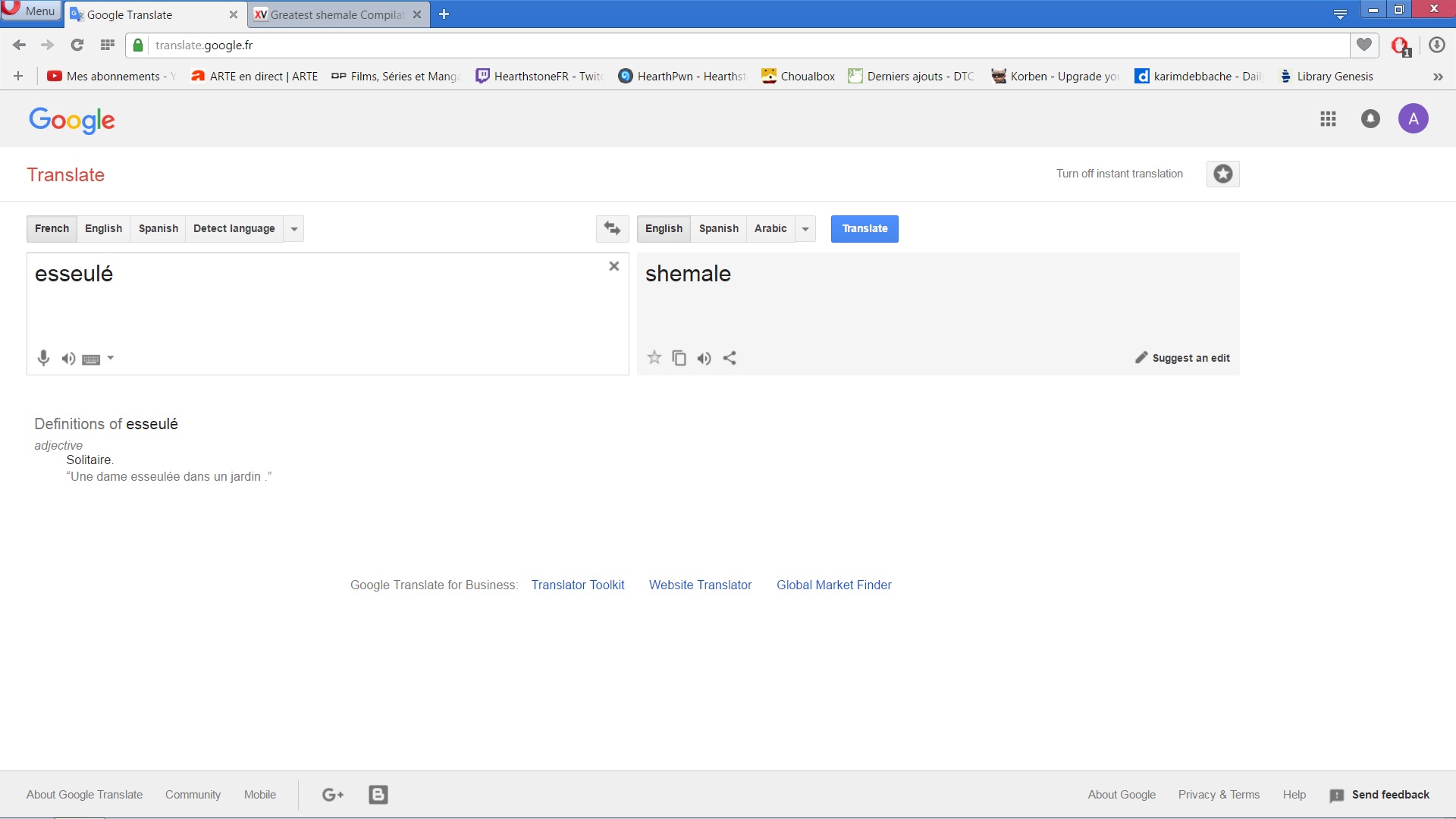Open the additional target languages dropdown

(x=805, y=228)
